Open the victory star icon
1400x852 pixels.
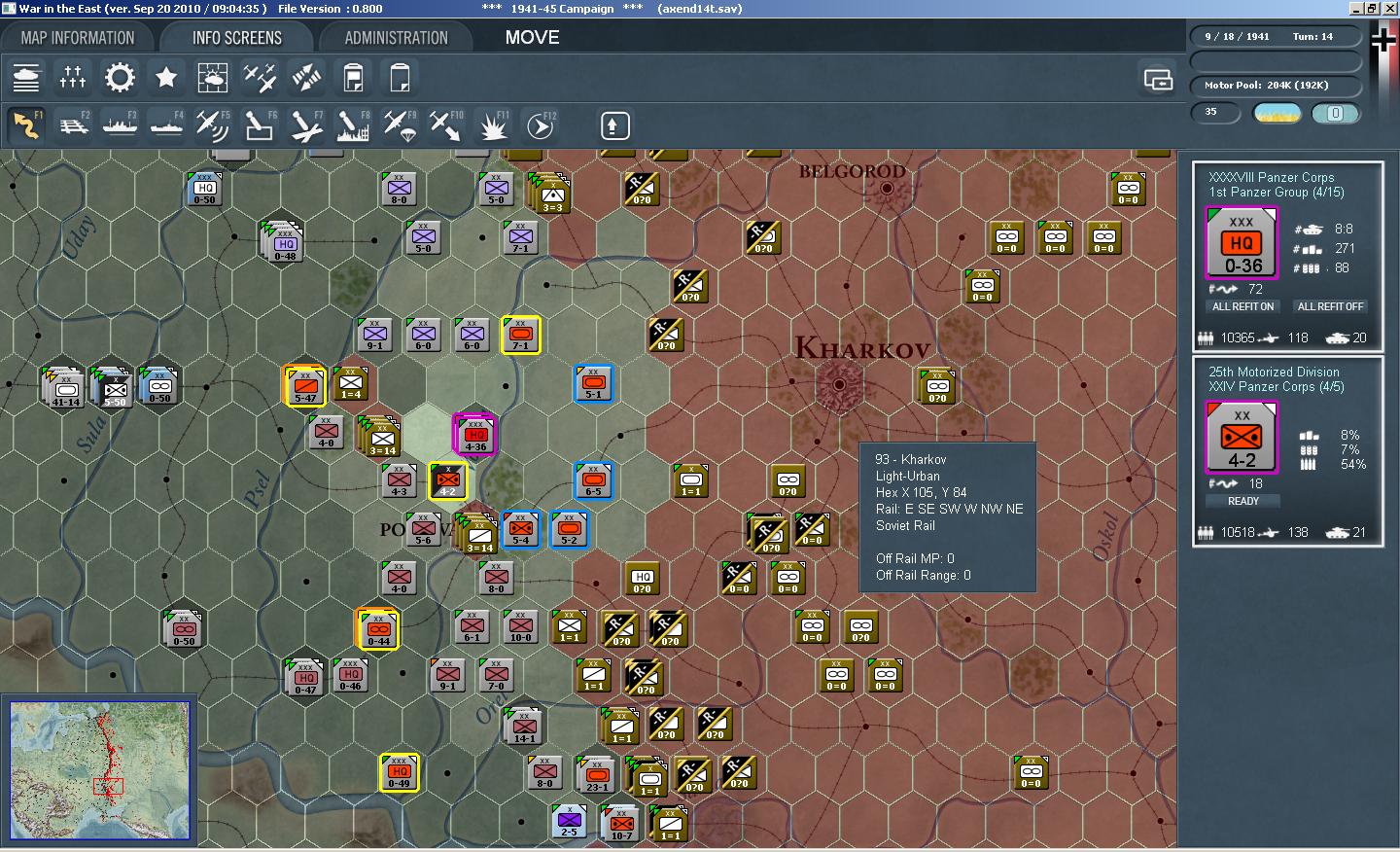[x=166, y=77]
